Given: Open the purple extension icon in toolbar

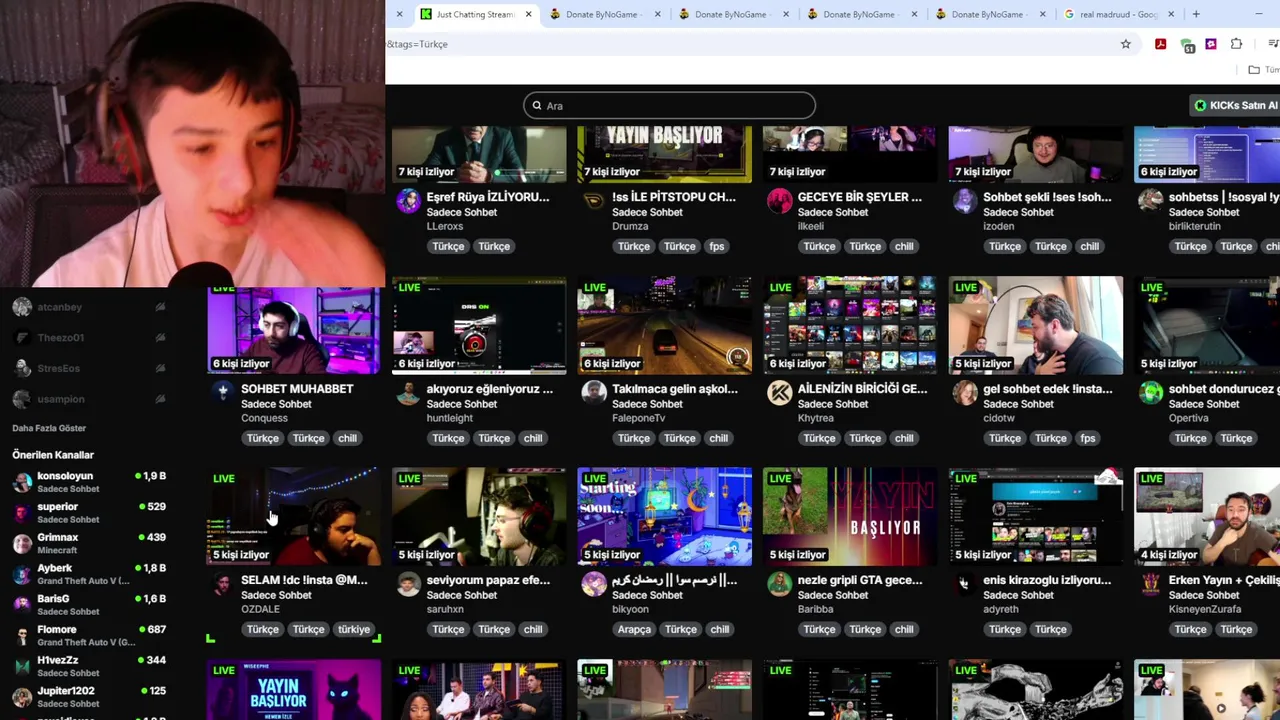Looking at the screenshot, I should pos(1211,44).
